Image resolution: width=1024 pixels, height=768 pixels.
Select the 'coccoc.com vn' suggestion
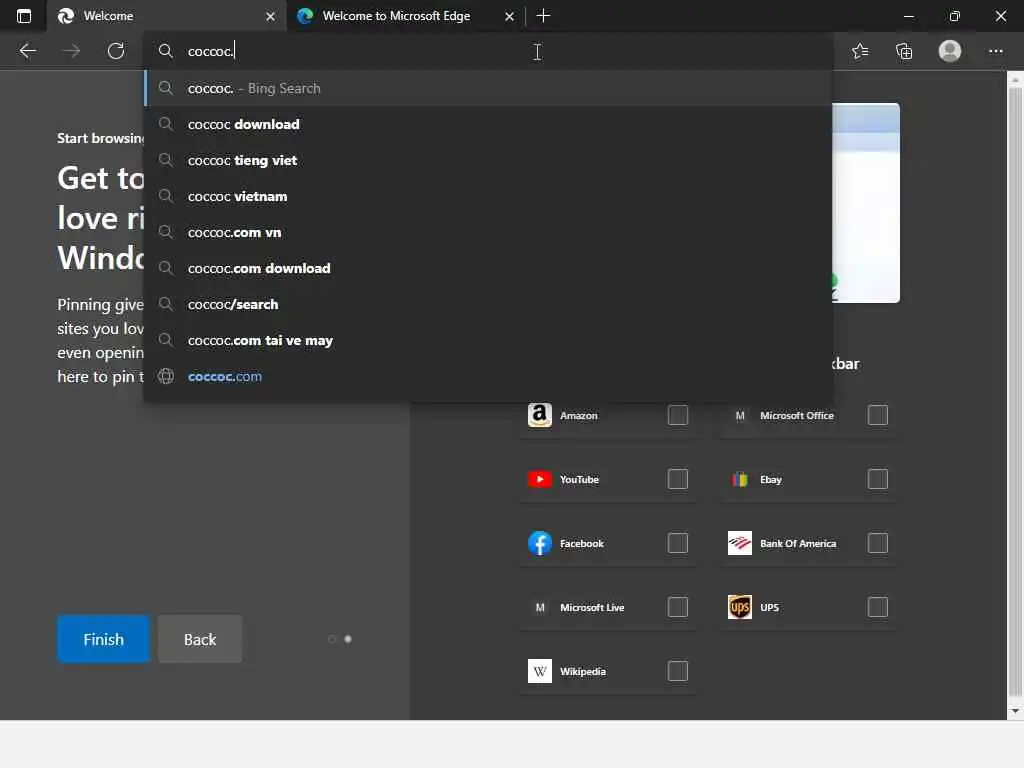click(x=488, y=232)
